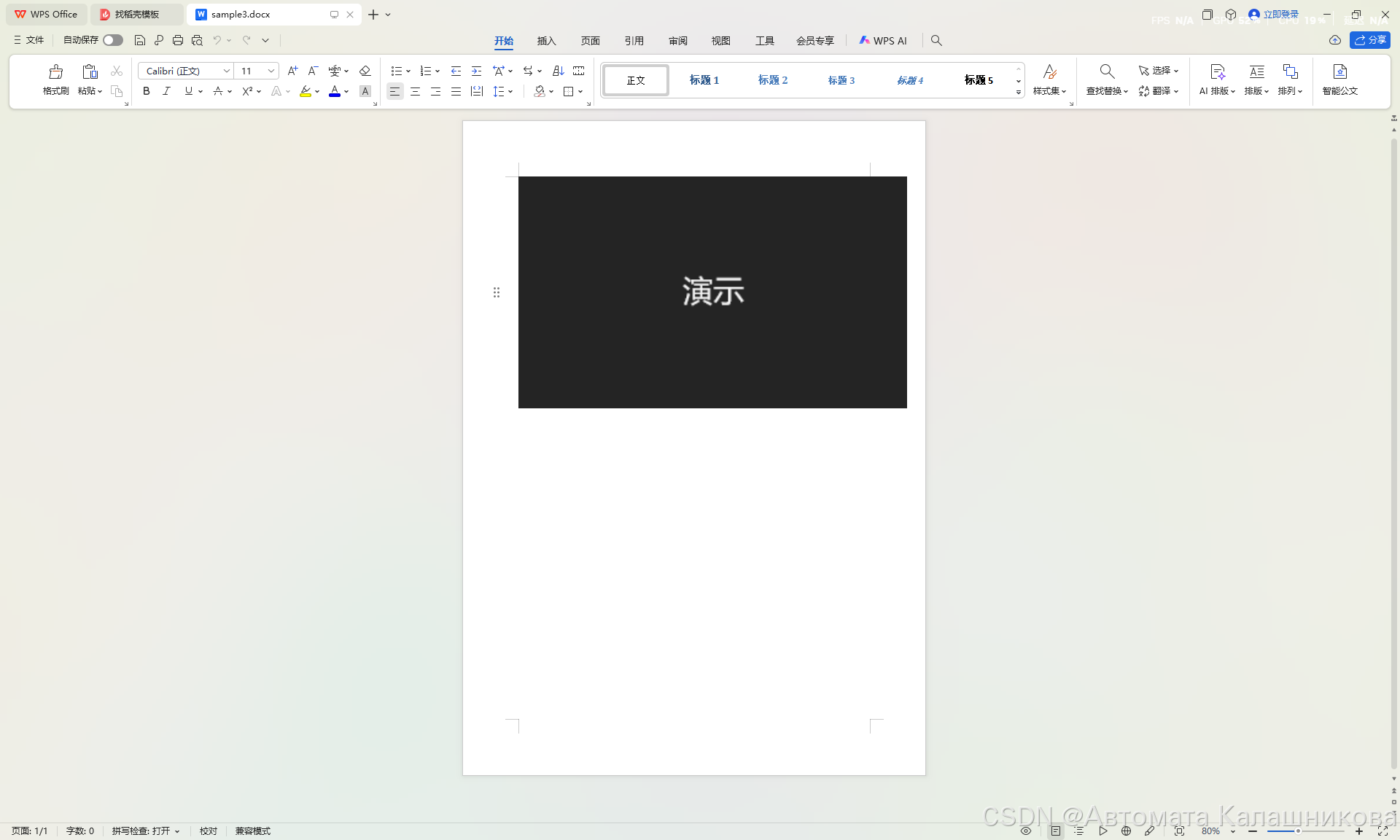The height and width of the screenshot is (840, 1400).
Task: Open the Calibri font name dropdown
Action: [x=226, y=71]
